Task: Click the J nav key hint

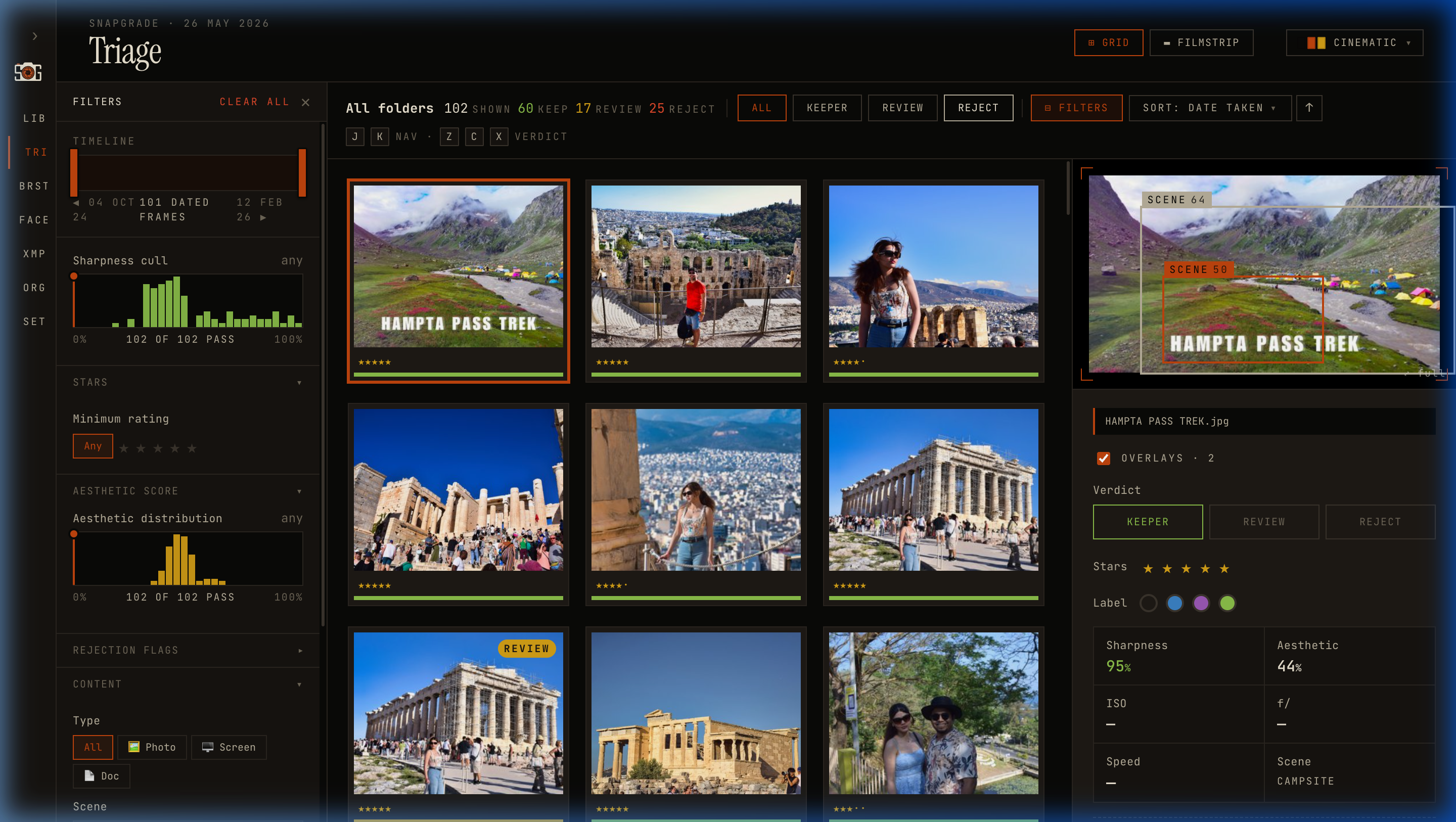Action: tap(355, 137)
